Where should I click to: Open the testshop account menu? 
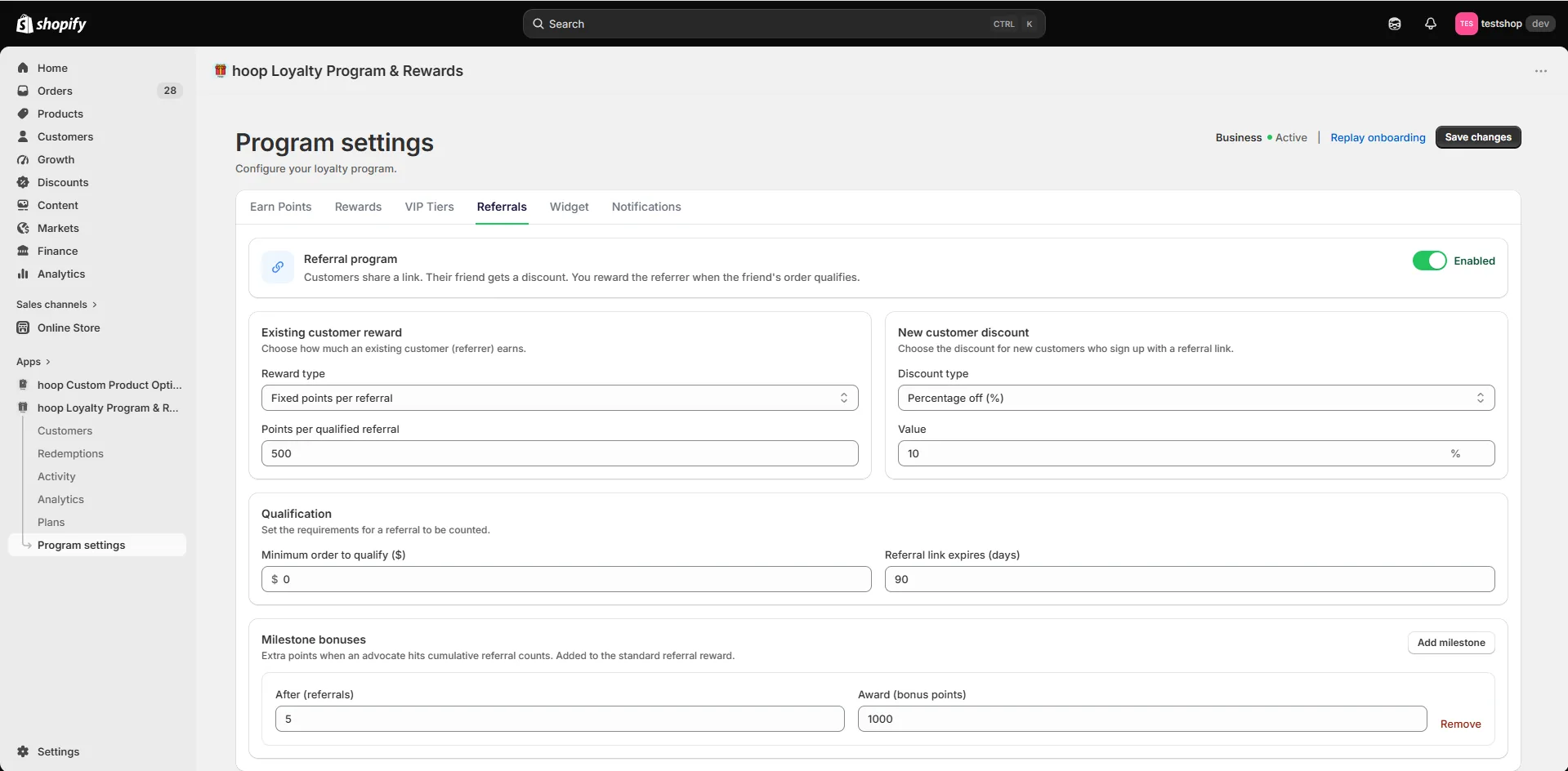1504,24
